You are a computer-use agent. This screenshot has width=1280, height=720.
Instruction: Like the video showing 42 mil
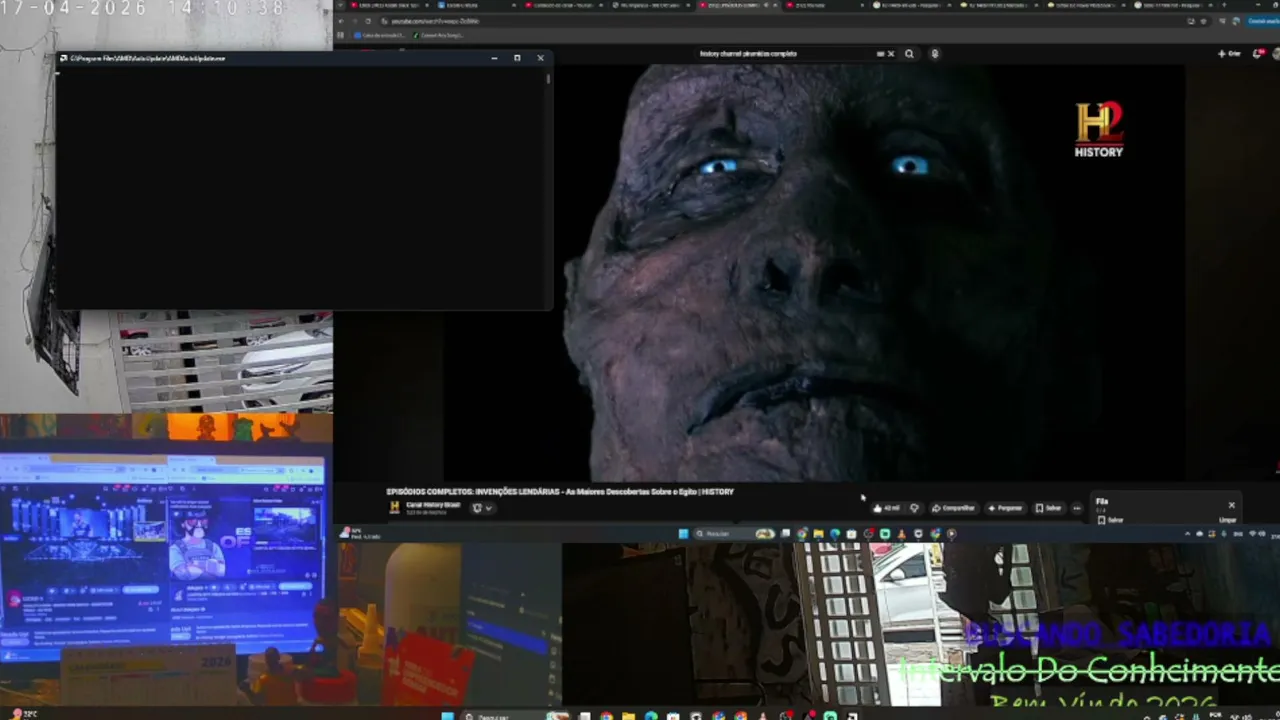point(886,508)
